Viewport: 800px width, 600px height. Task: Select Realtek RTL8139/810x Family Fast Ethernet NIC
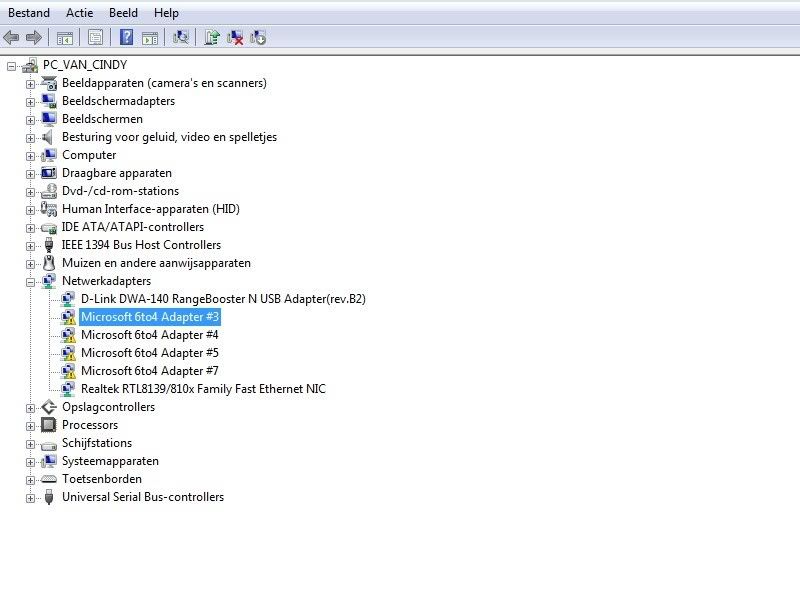pos(203,389)
